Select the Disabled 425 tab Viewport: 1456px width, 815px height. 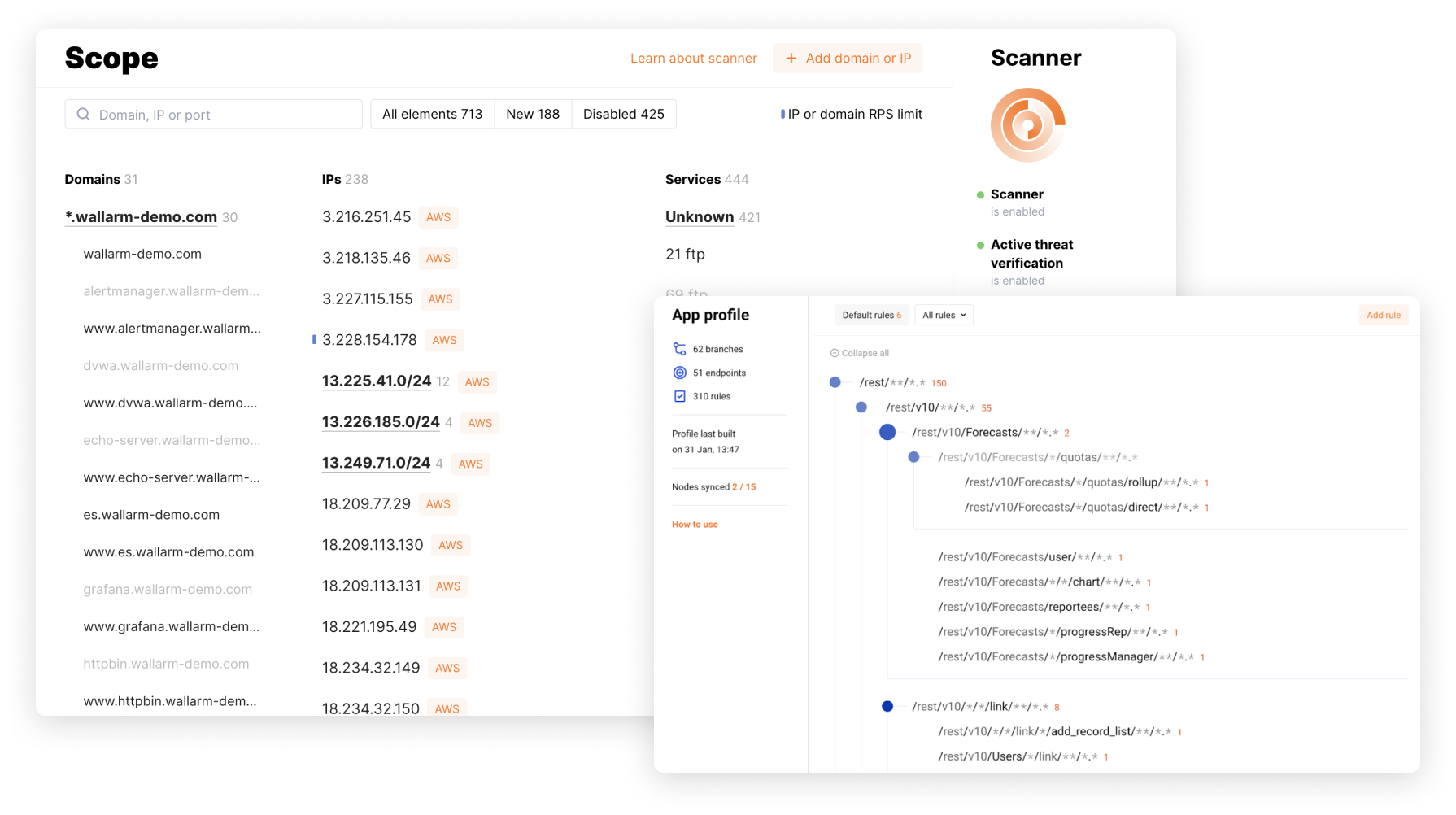point(624,114)
